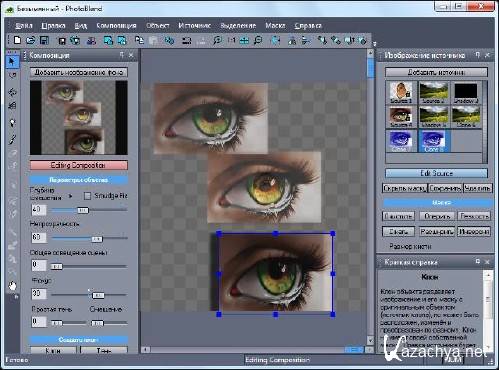Click the Резкость mask button
The image size is (499, 370).
(x=474, y=216)
